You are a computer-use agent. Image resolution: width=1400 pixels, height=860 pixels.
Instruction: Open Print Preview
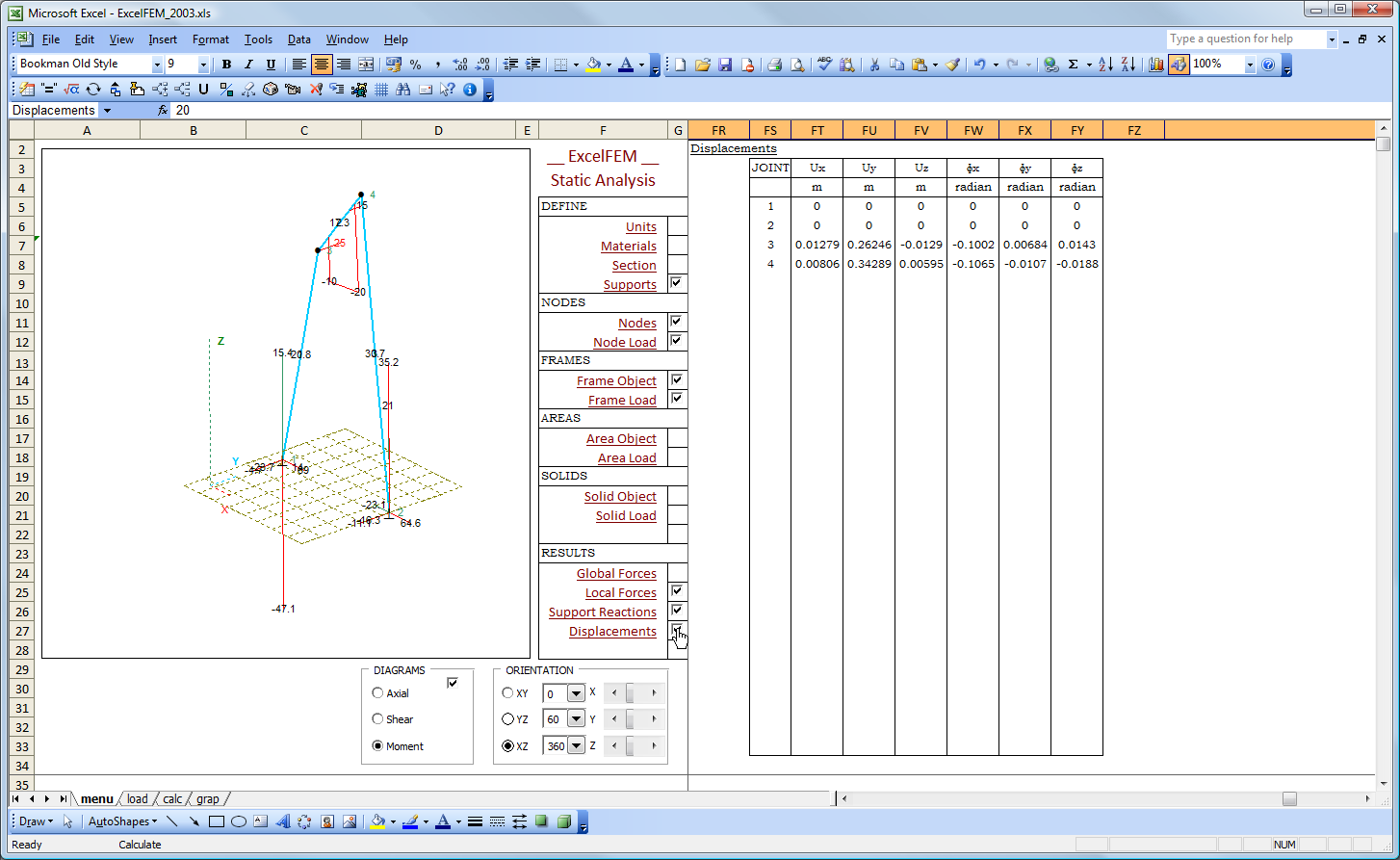(797, 65)
